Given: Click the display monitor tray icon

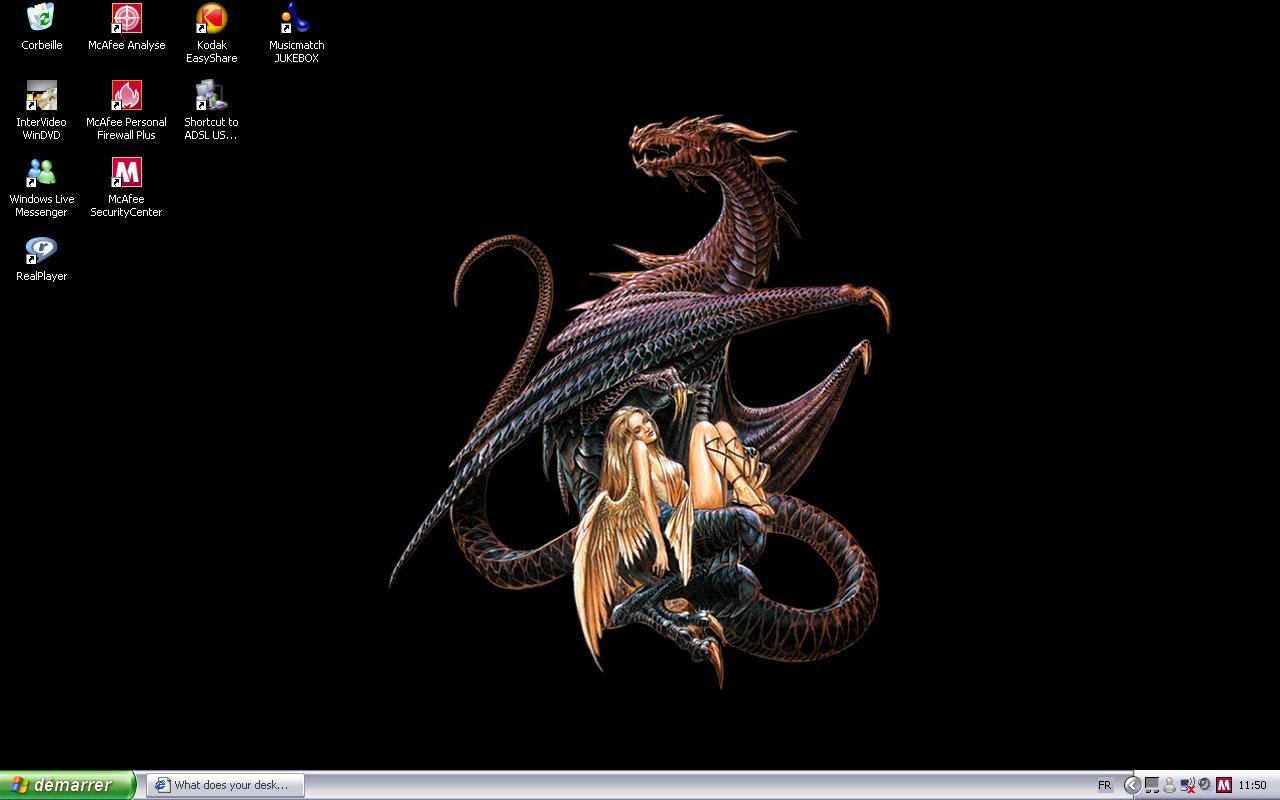Looking at the screenshot, I should click(1152, 785).
